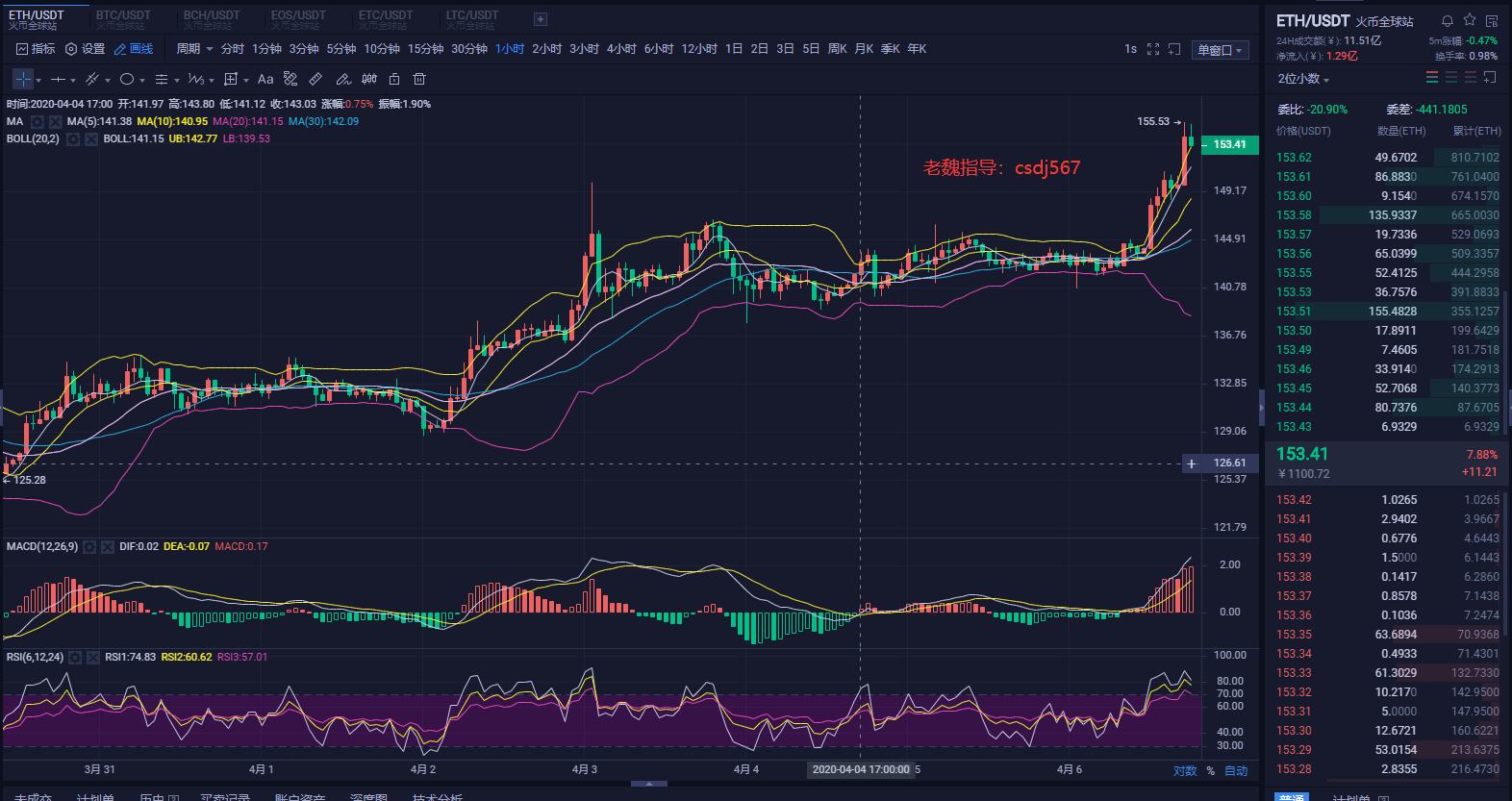Open the 指标 indicators button

[36, 49]
